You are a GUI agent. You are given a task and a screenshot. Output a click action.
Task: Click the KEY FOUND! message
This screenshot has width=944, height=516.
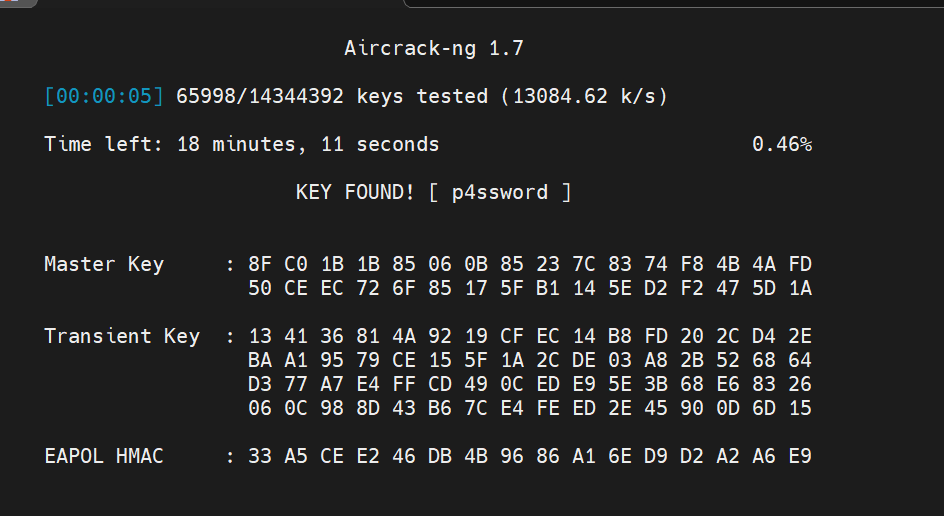pos(355,192)
